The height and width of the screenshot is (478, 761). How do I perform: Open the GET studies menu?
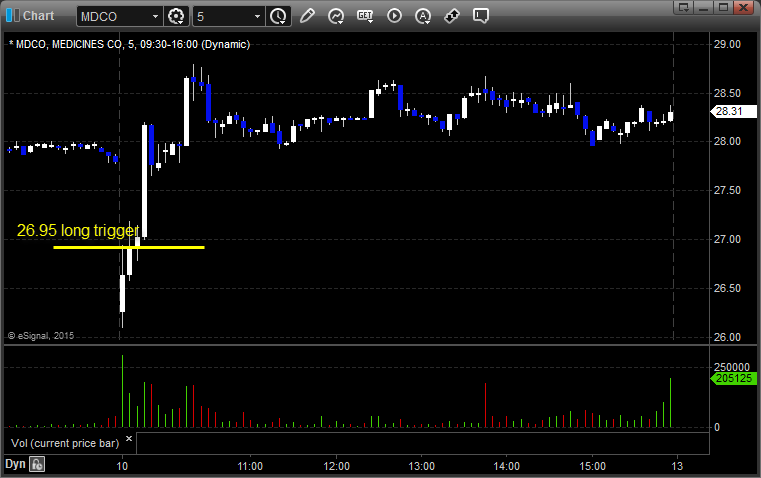[x=365, y=16]
